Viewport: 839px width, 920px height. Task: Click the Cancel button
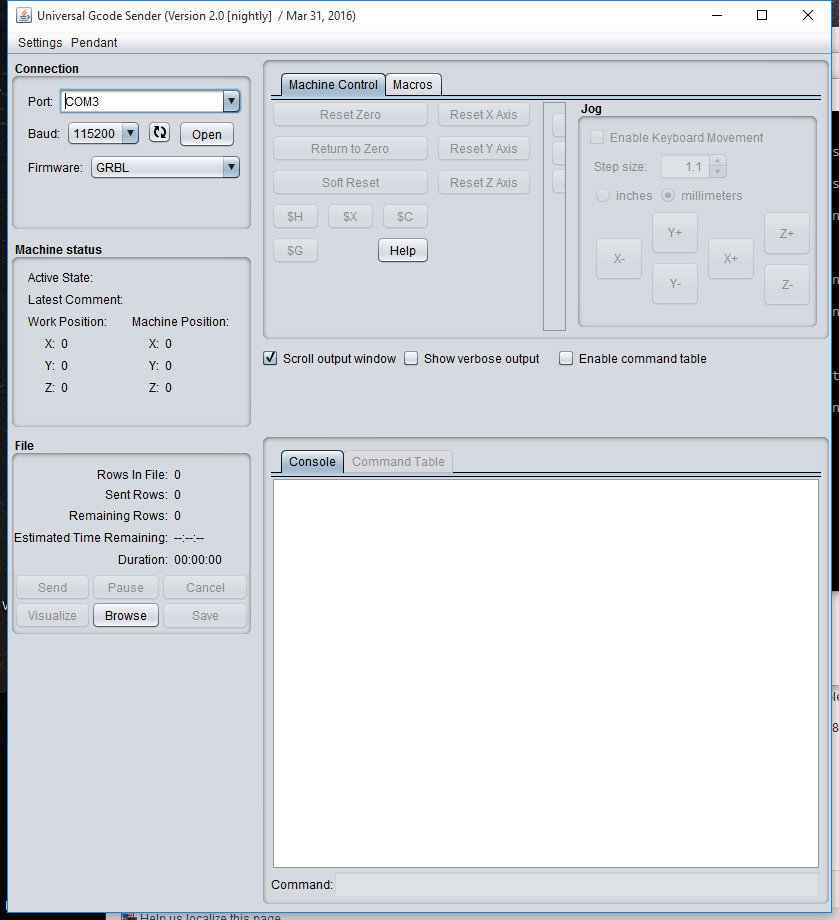pos(205,587)
